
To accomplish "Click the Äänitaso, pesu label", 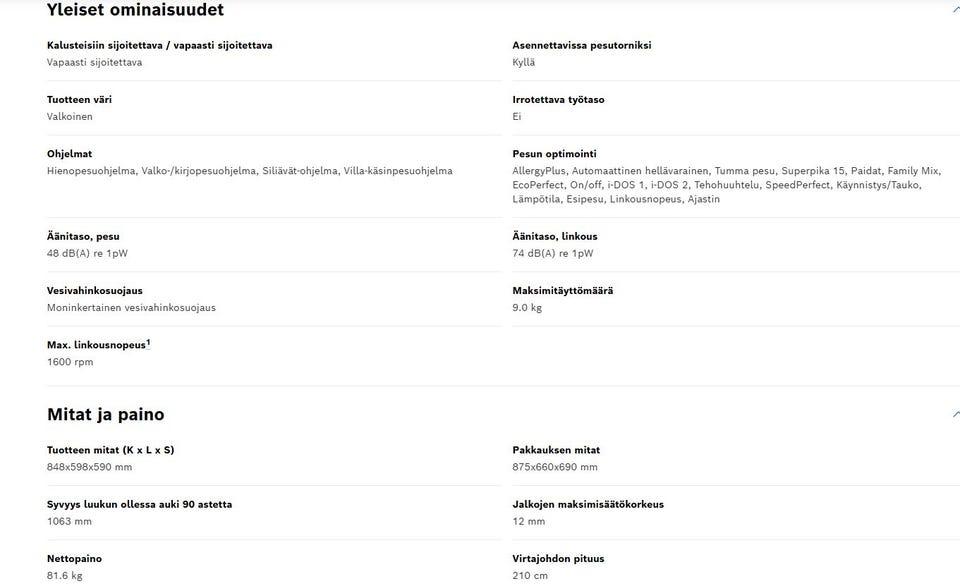I will (x=83, y=236).
